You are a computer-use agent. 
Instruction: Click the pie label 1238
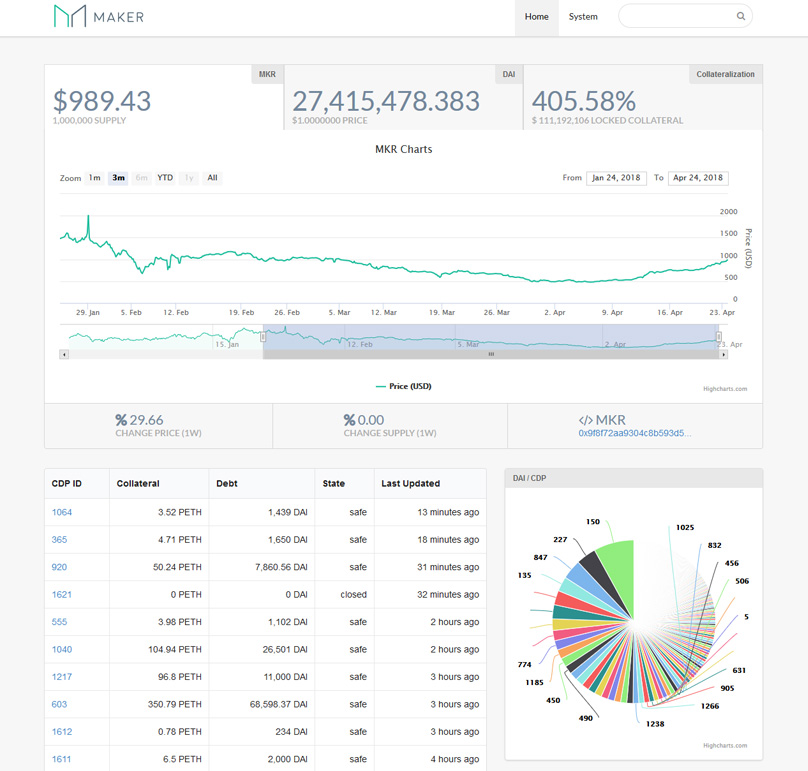tap(655, 724)
